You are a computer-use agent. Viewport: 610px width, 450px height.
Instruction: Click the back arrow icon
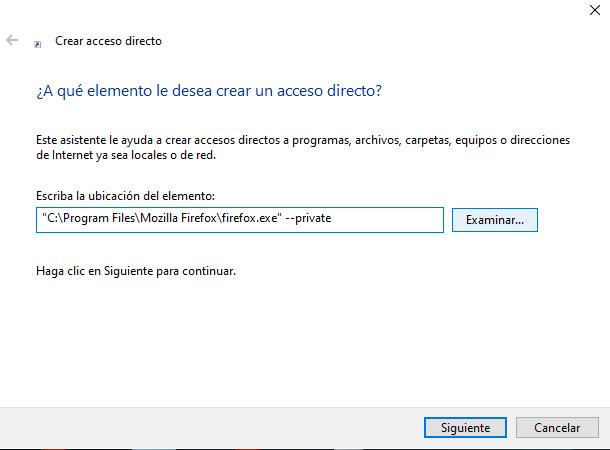[x=12, y=41]
